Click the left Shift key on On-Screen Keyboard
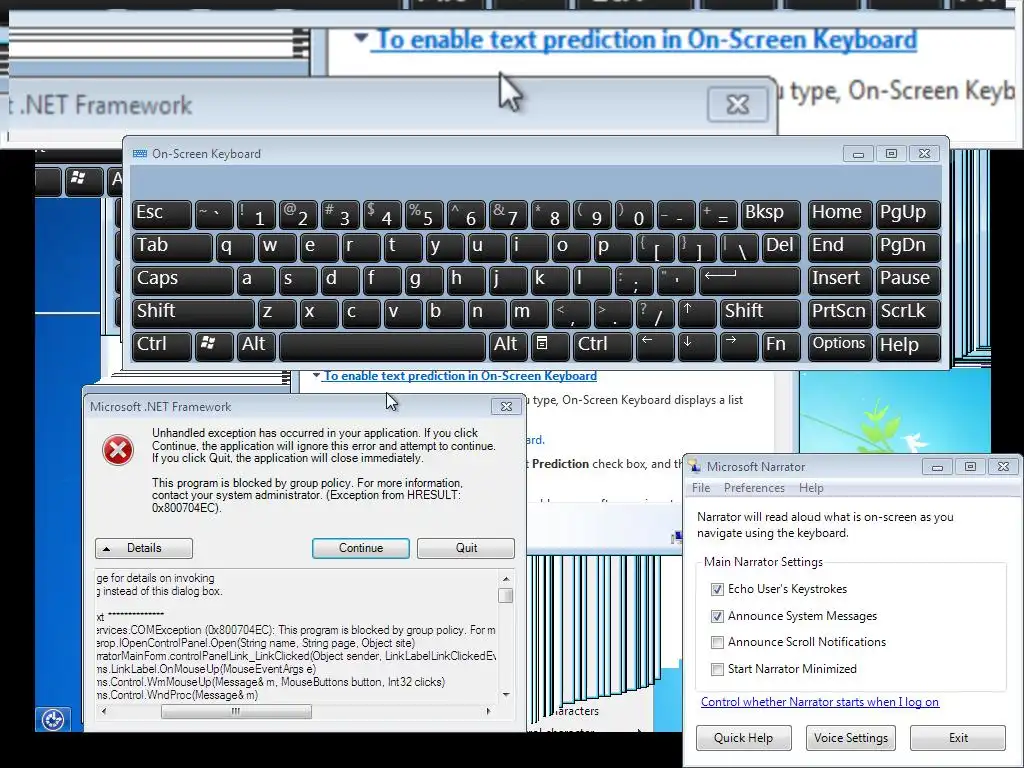This screenshot has height=768, width=1024. tap(193, 313)
